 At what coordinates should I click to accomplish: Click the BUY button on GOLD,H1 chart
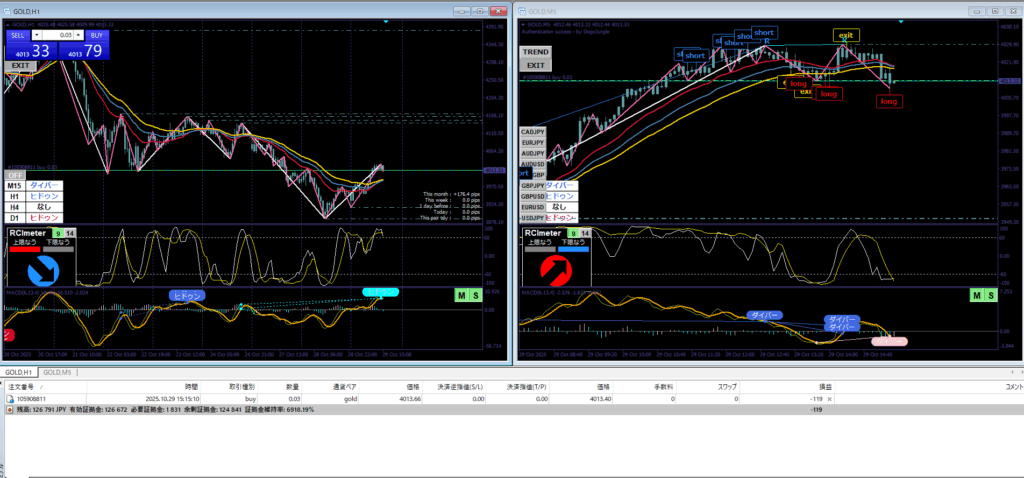tap(95, 35)
